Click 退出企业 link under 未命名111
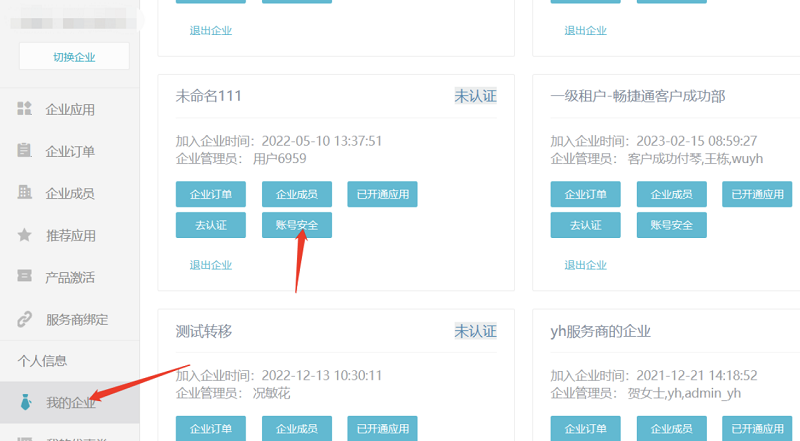This screenshot has height=441, width=800. 211,265
